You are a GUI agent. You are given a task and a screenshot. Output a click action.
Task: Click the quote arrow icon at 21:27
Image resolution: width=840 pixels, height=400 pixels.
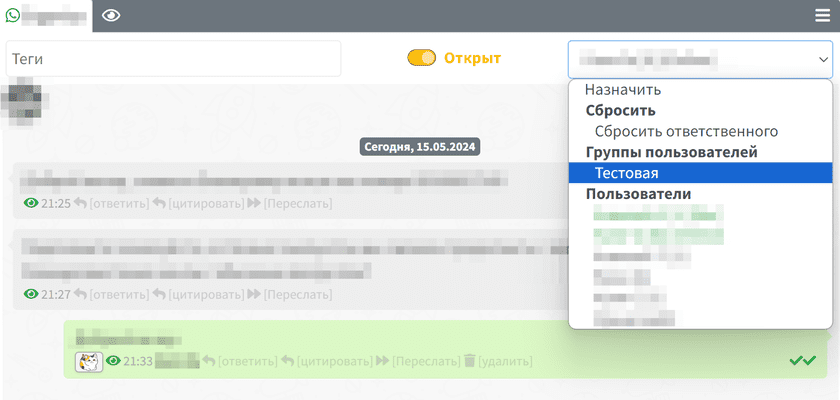tap(159, 294)
